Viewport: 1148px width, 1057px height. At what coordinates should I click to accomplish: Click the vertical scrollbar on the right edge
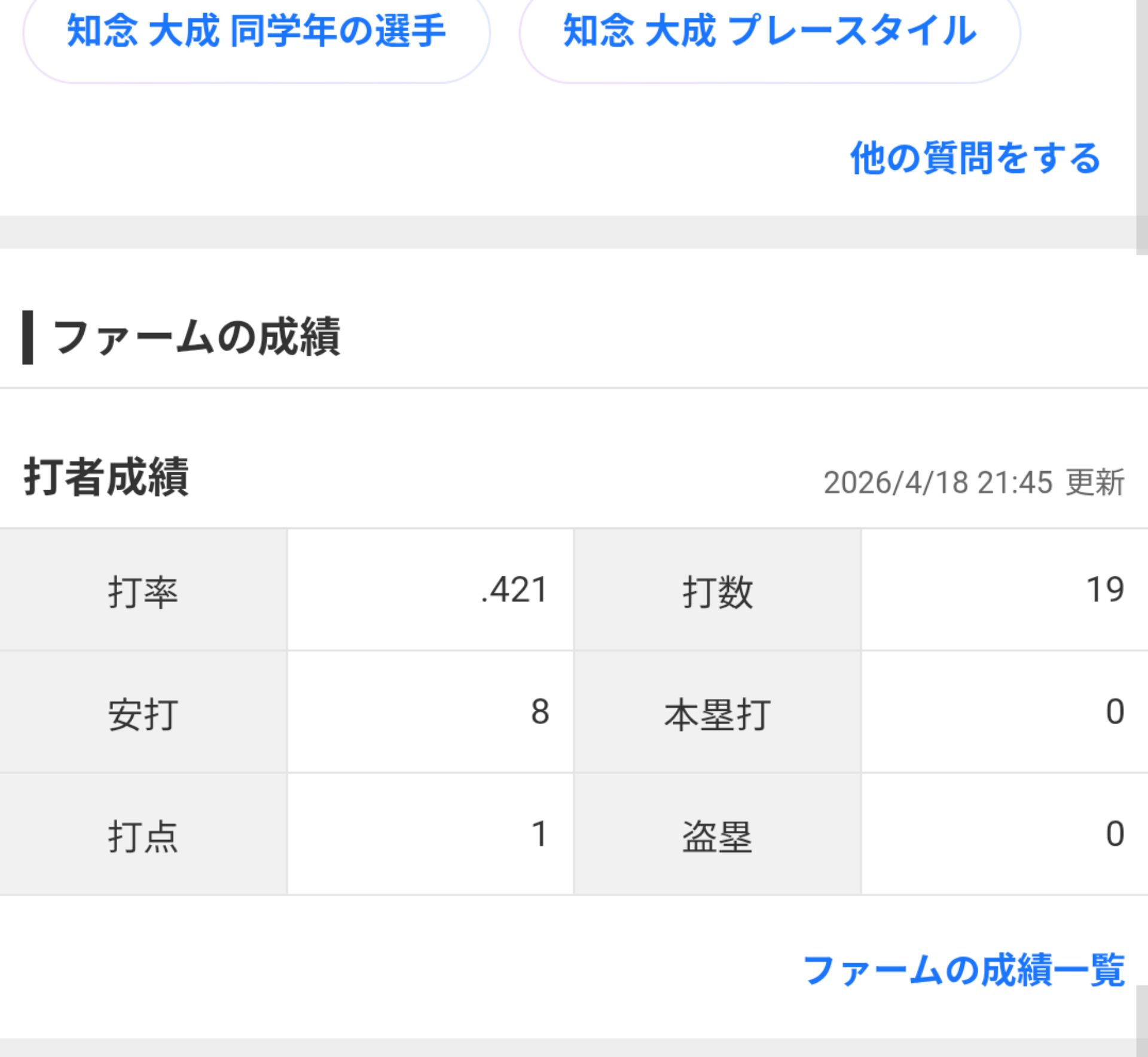coord(1142,127)
